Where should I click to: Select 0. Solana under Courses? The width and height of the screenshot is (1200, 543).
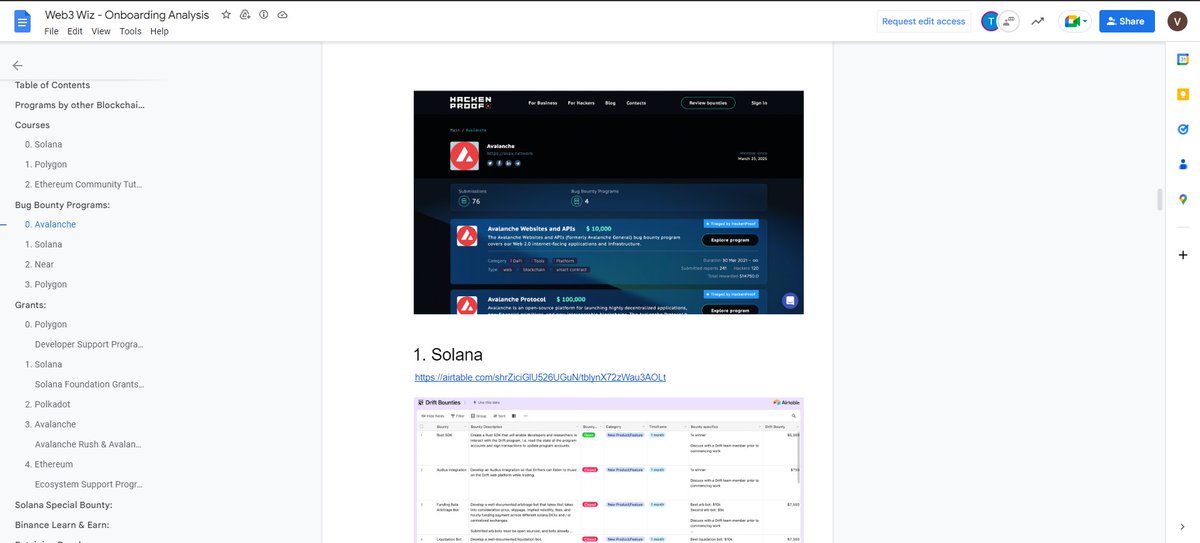pos(43,145)
